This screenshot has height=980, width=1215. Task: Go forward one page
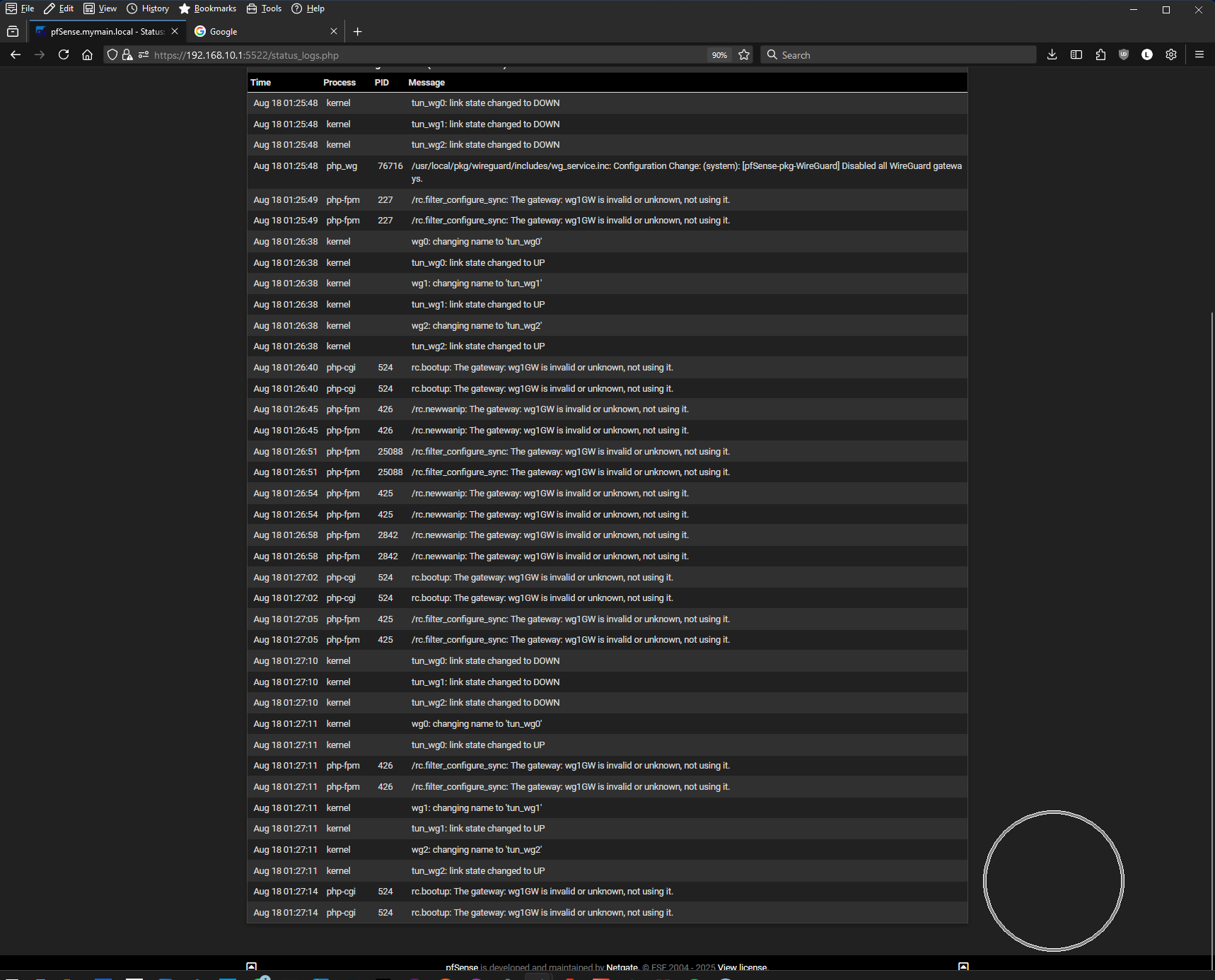(x=40, y=55)
